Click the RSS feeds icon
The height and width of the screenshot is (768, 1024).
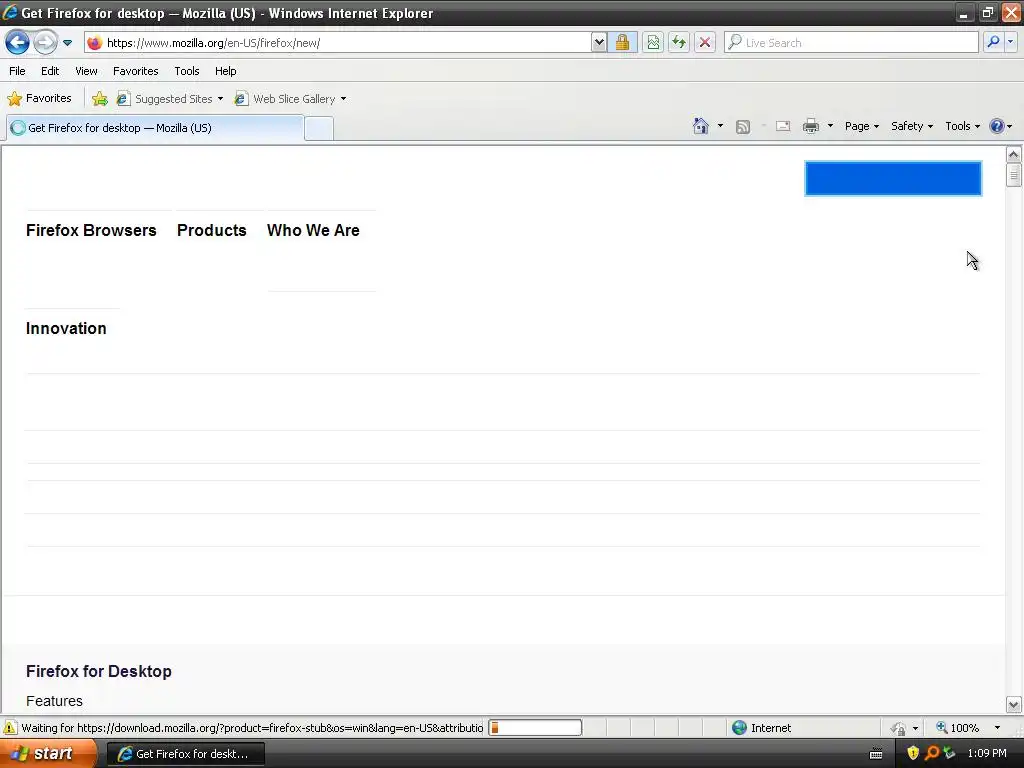point(743,127)
